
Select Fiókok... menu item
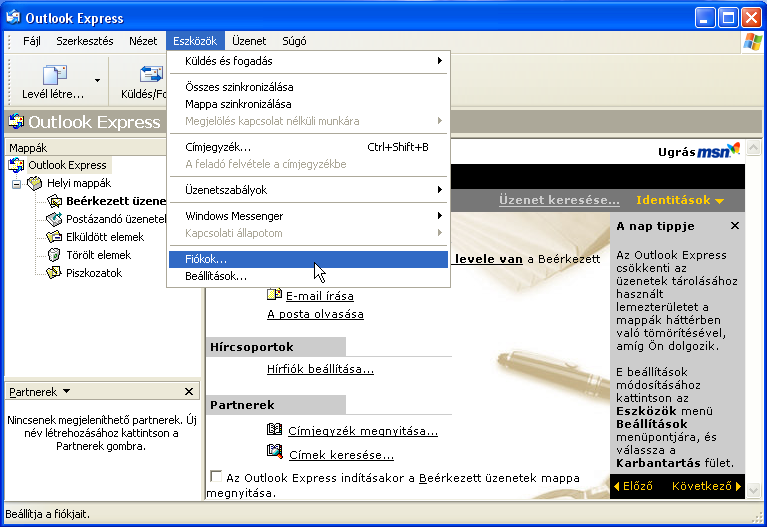click(x=308, y=259)
